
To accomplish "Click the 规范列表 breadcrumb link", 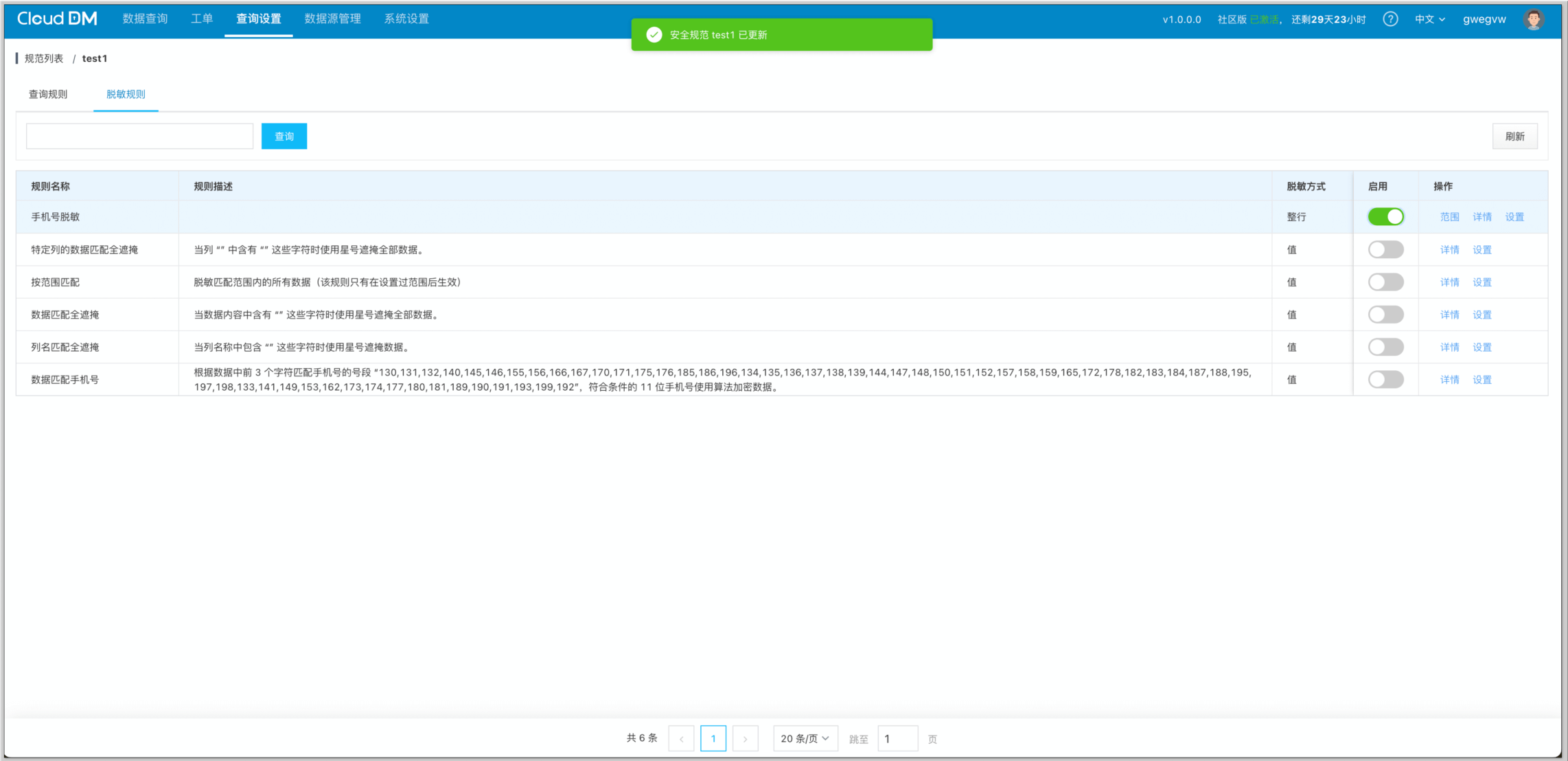I will click(44, 59).
